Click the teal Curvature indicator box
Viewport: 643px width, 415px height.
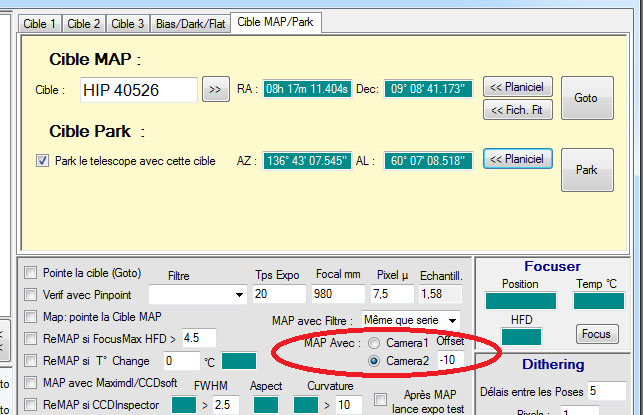pos(306,405)
